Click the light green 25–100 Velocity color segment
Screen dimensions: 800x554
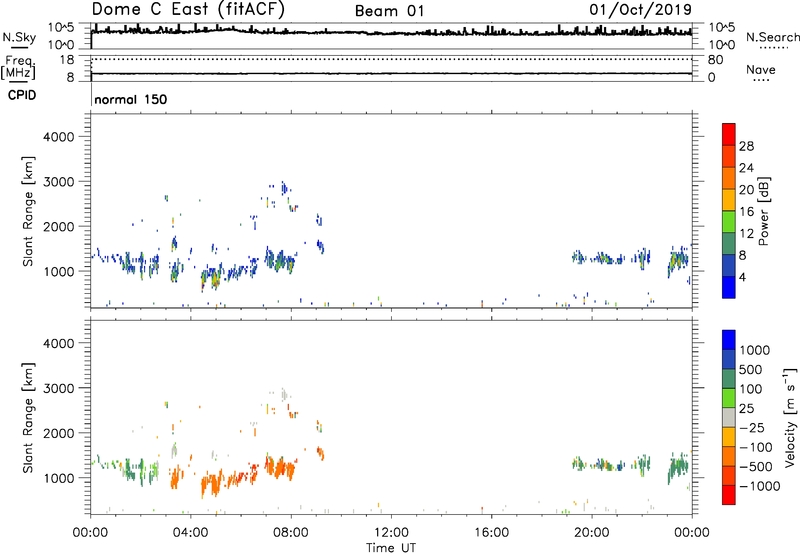(729, 398)
